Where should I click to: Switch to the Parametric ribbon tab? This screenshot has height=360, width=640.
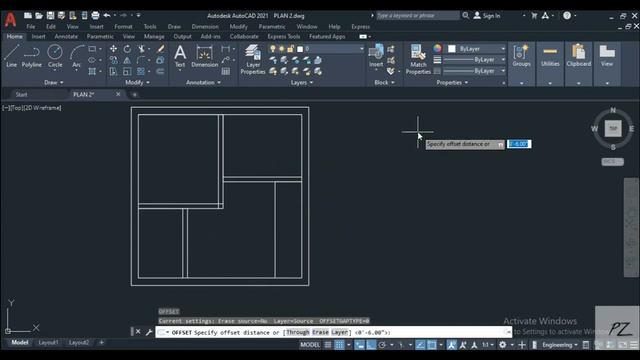[x=100, y=36]
